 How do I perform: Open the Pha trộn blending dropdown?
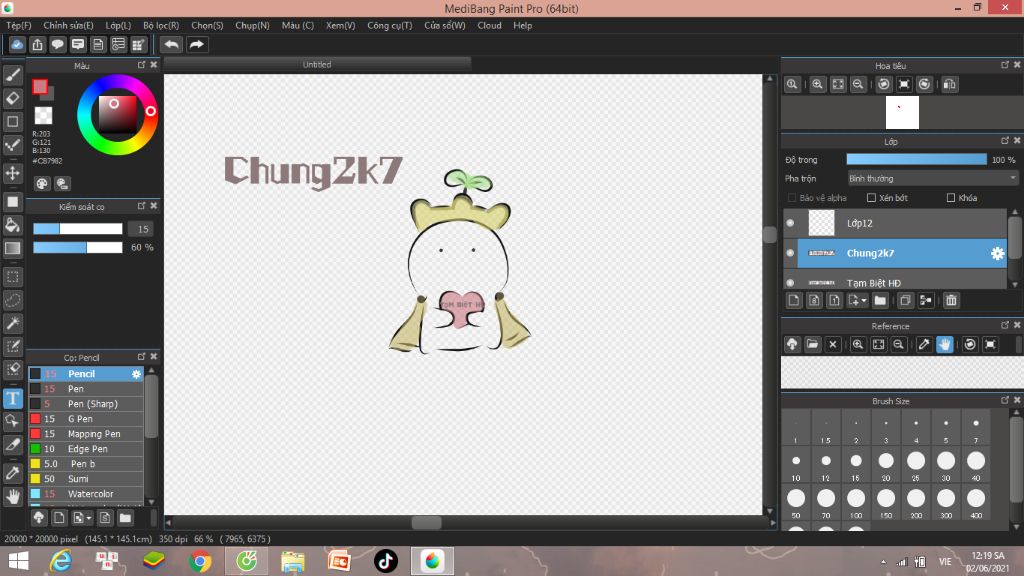point(933,178)
